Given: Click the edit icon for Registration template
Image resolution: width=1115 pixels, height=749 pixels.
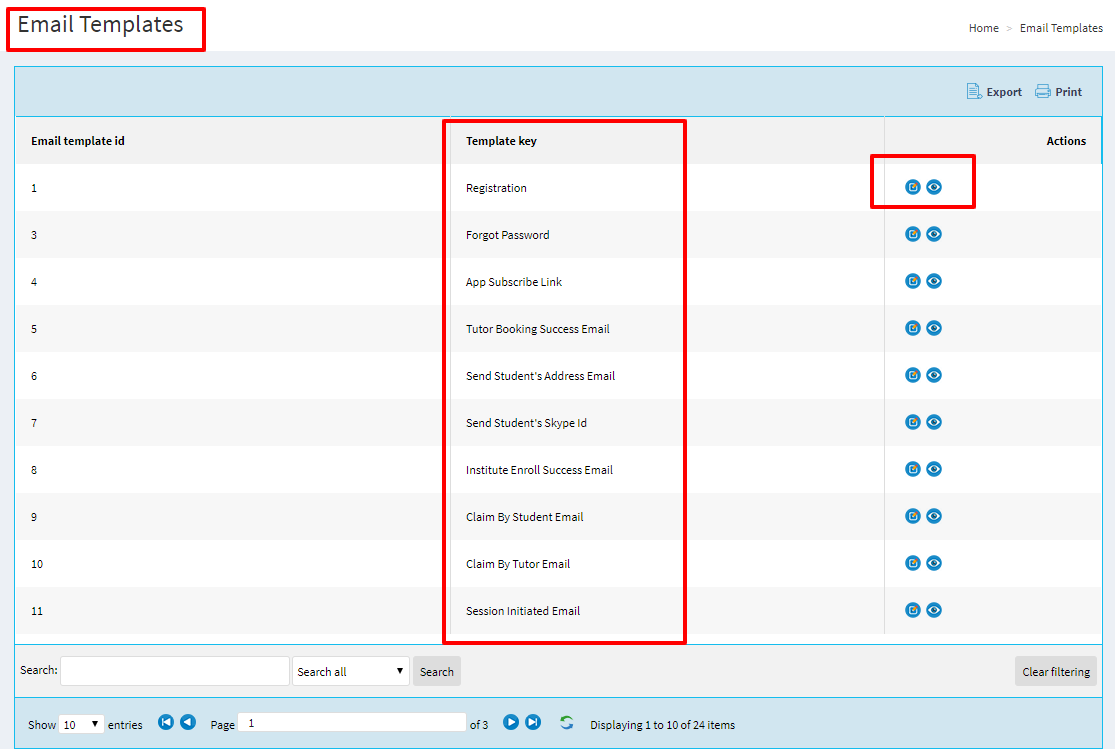Looking at the screenshot, I should pyautogui.click(x=912, y=187).
